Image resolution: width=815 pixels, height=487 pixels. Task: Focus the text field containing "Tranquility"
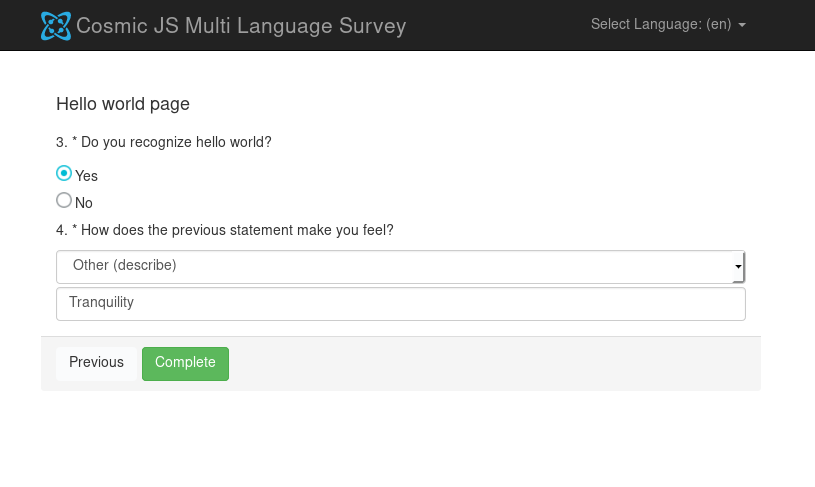[x=400, y=303]
